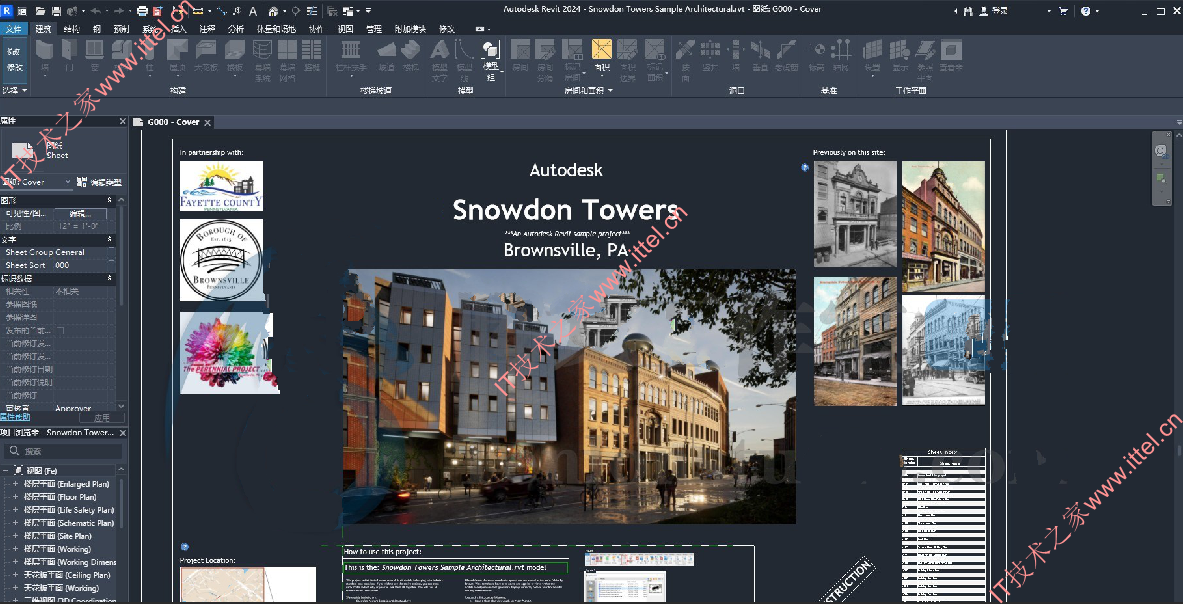Open the Autodesk App Store cart icon
The width and height of the screenshot is (1183, 604).
(1064, 11)
